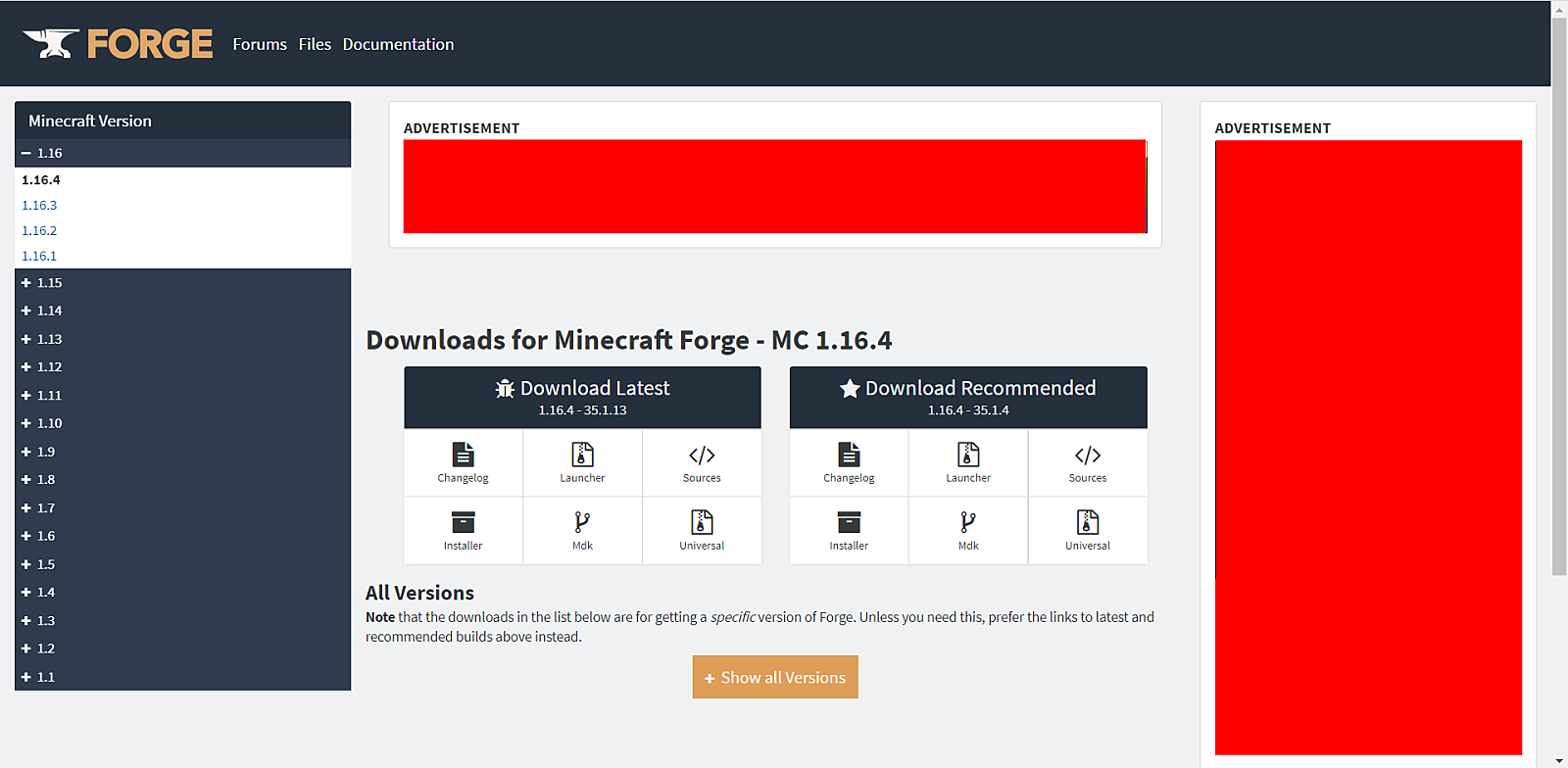This screenshot has height=768, width=1568.
Task: Open the Forums navigation link
Action: coord(260,44)
